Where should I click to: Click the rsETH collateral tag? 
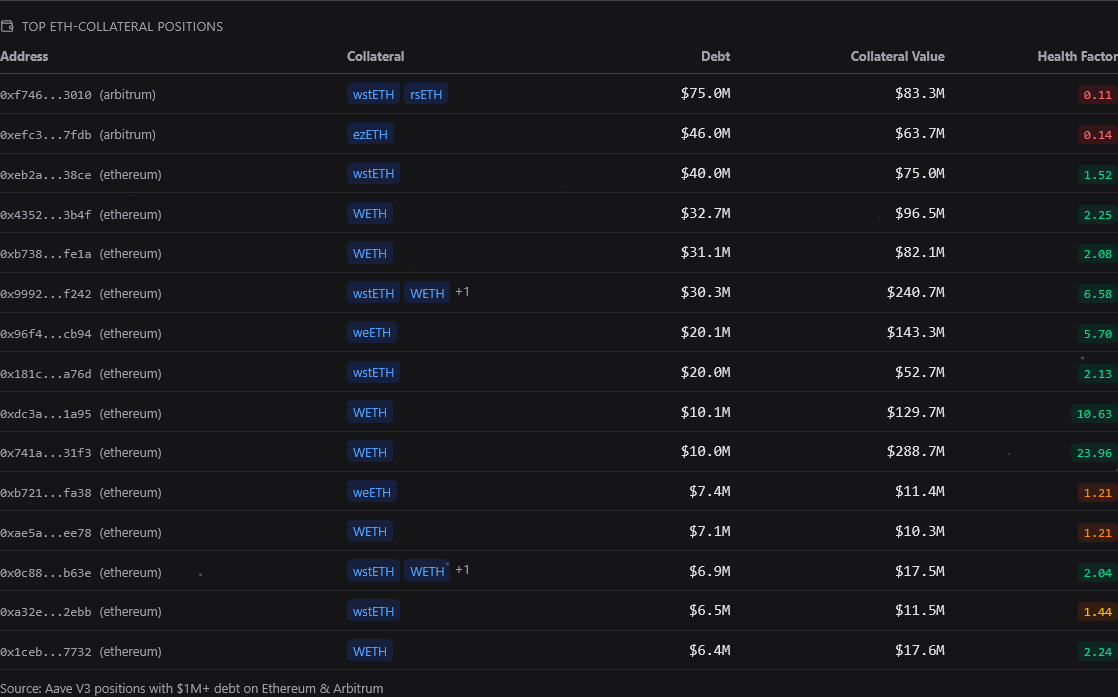426,95
